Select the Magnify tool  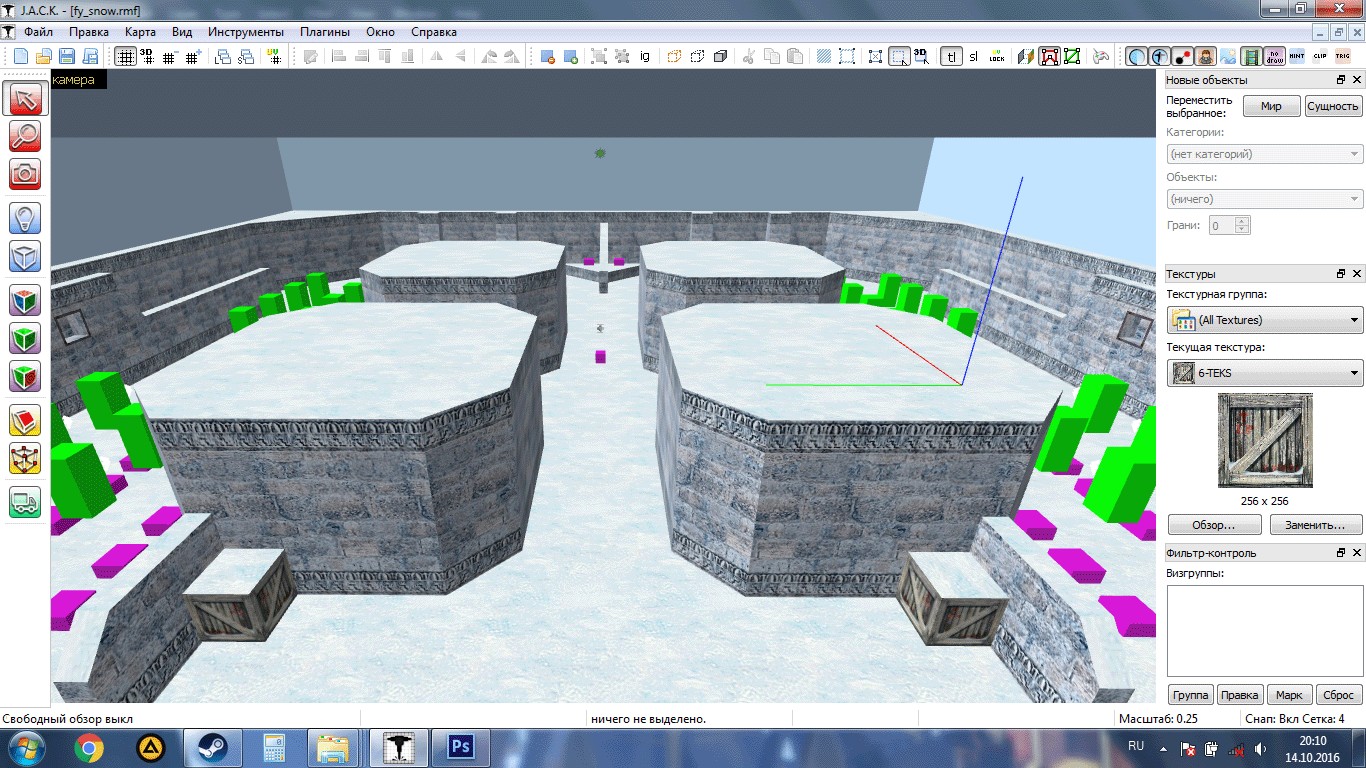24,136
